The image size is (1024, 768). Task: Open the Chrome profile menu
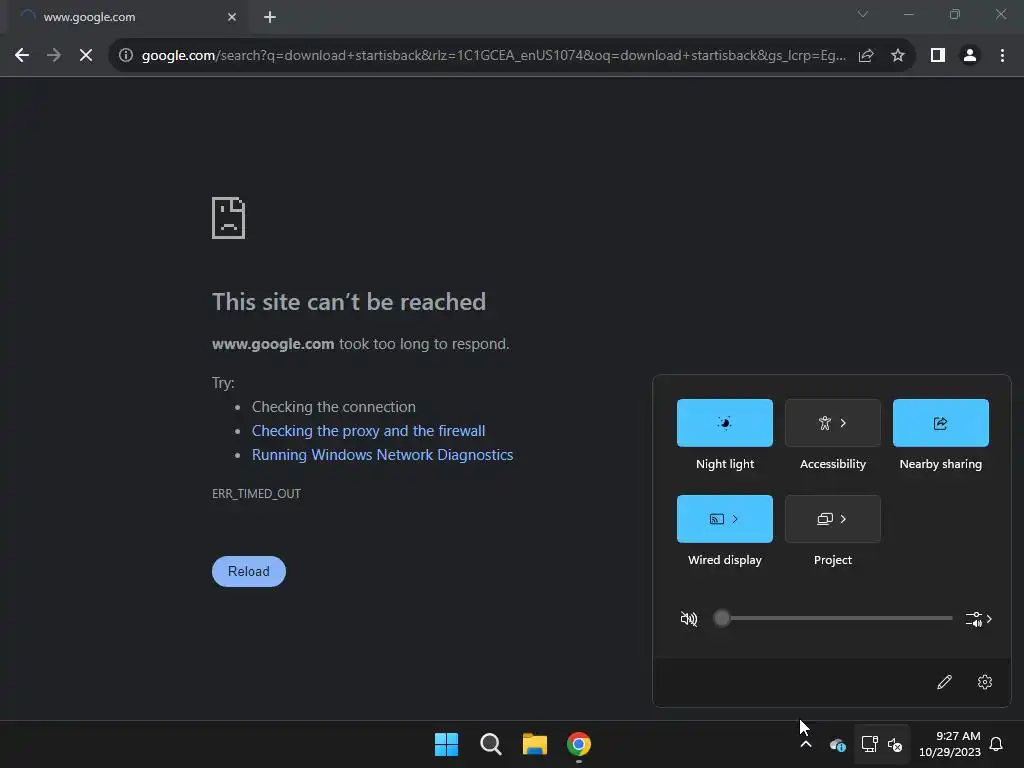tap(970, 56)
